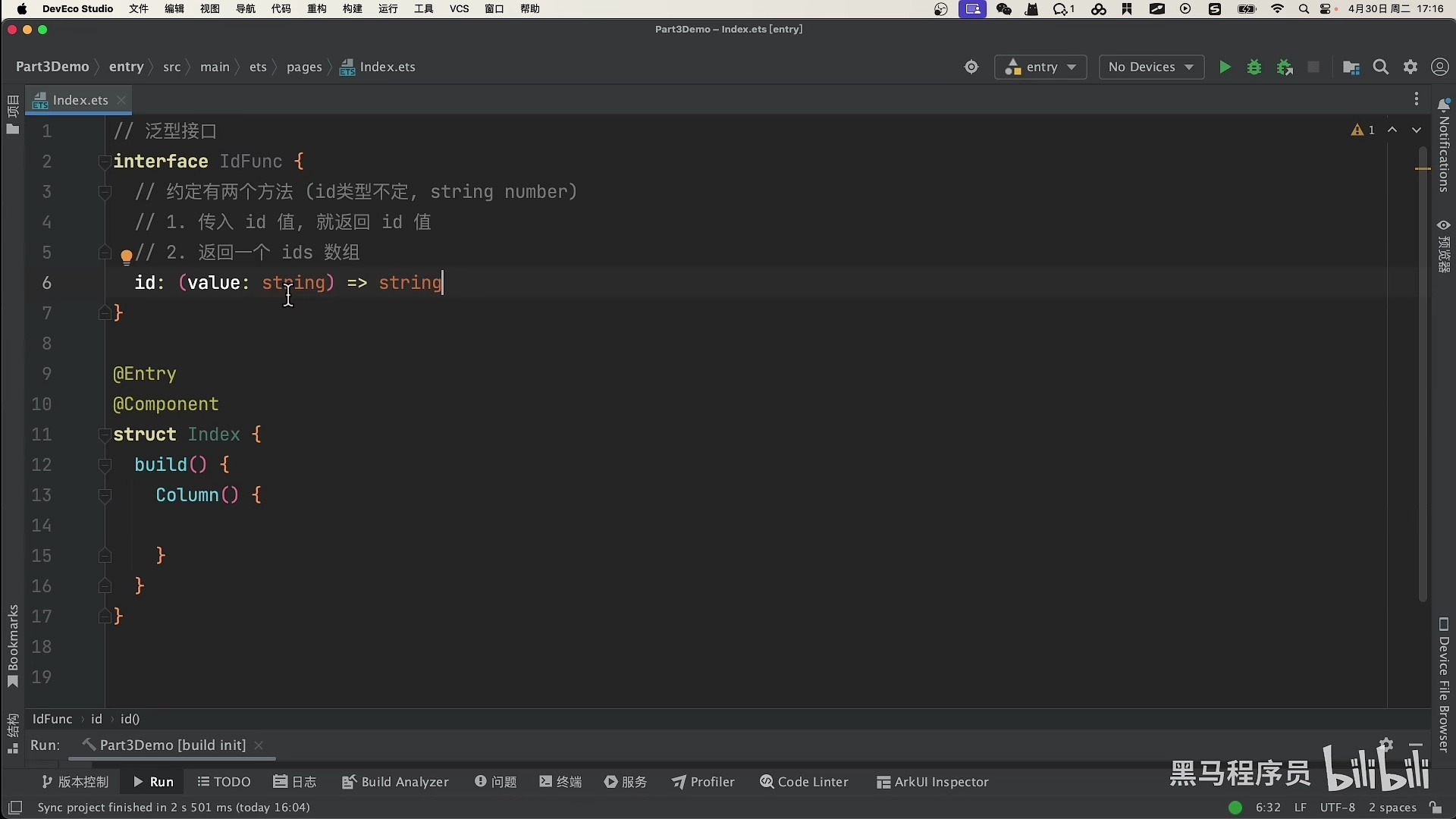This screenshot has width=1456, height=819.
Task: Open the previewer eye panel
Action: 1444,246
